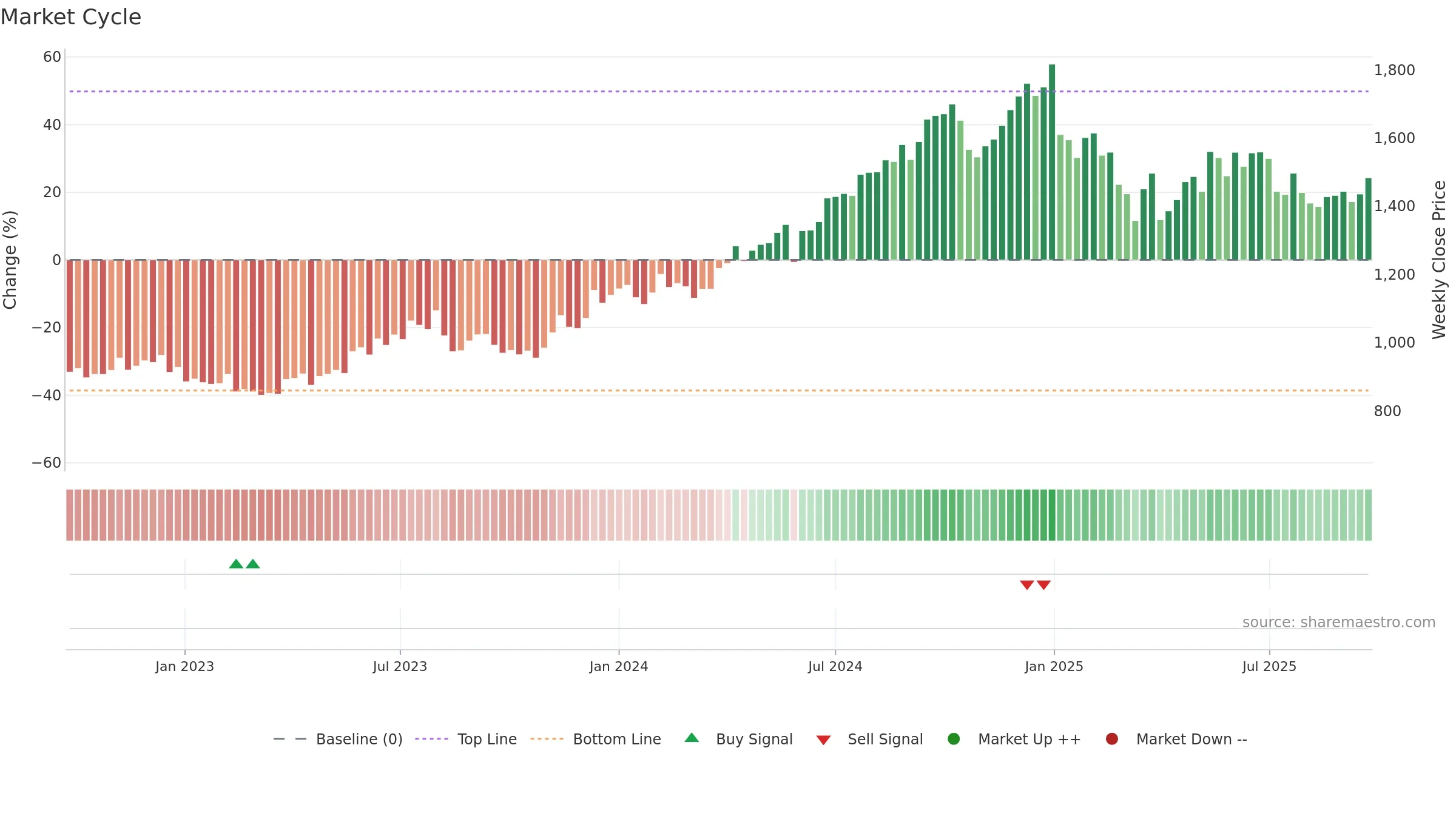
Task: Click the second green buy signal marker in 2023
Action: (x=253, y=564)
